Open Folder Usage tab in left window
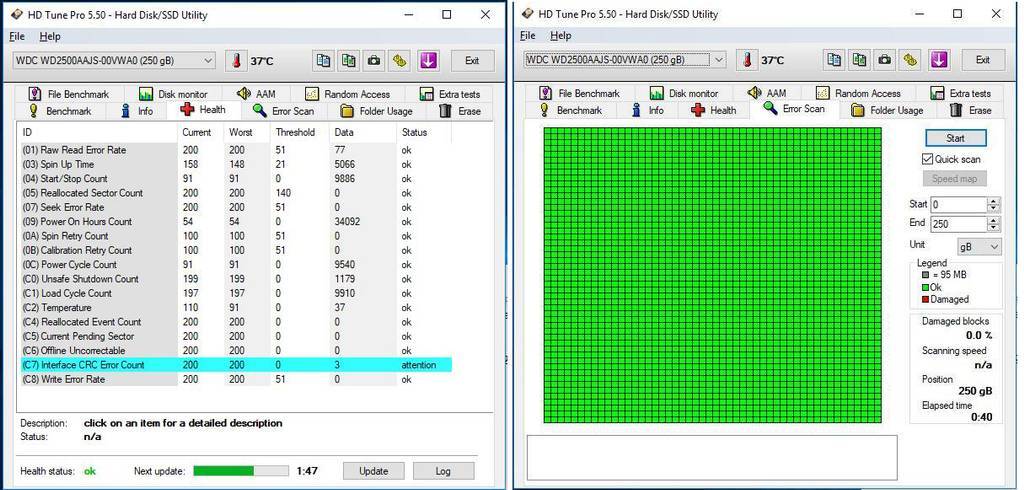This screenshot has height=490, width=1024. (377, 111)
